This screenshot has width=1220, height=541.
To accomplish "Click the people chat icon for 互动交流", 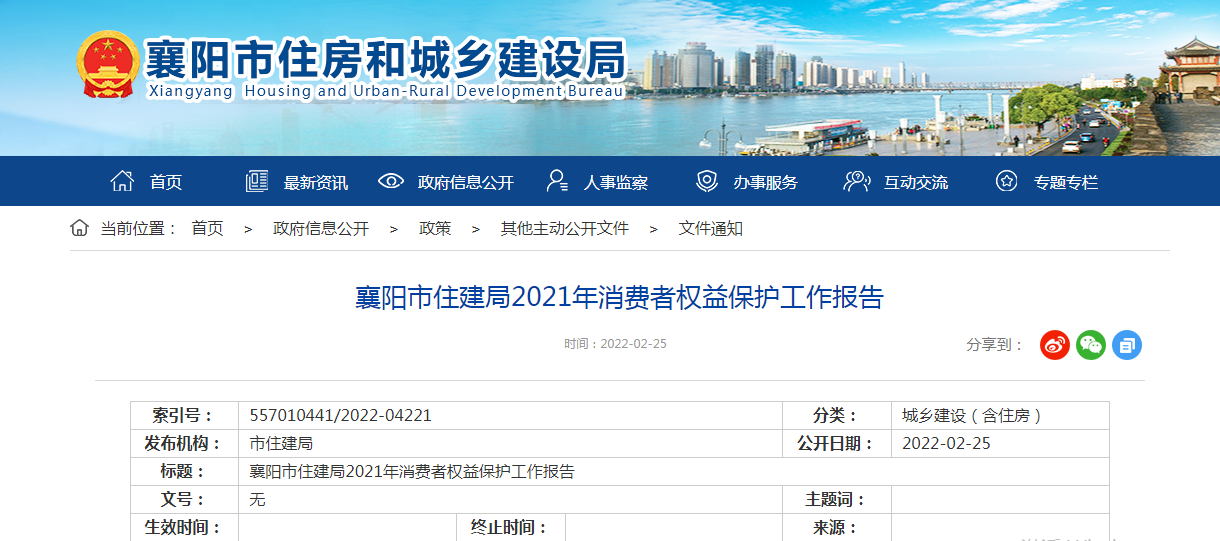I will [856, 181].
